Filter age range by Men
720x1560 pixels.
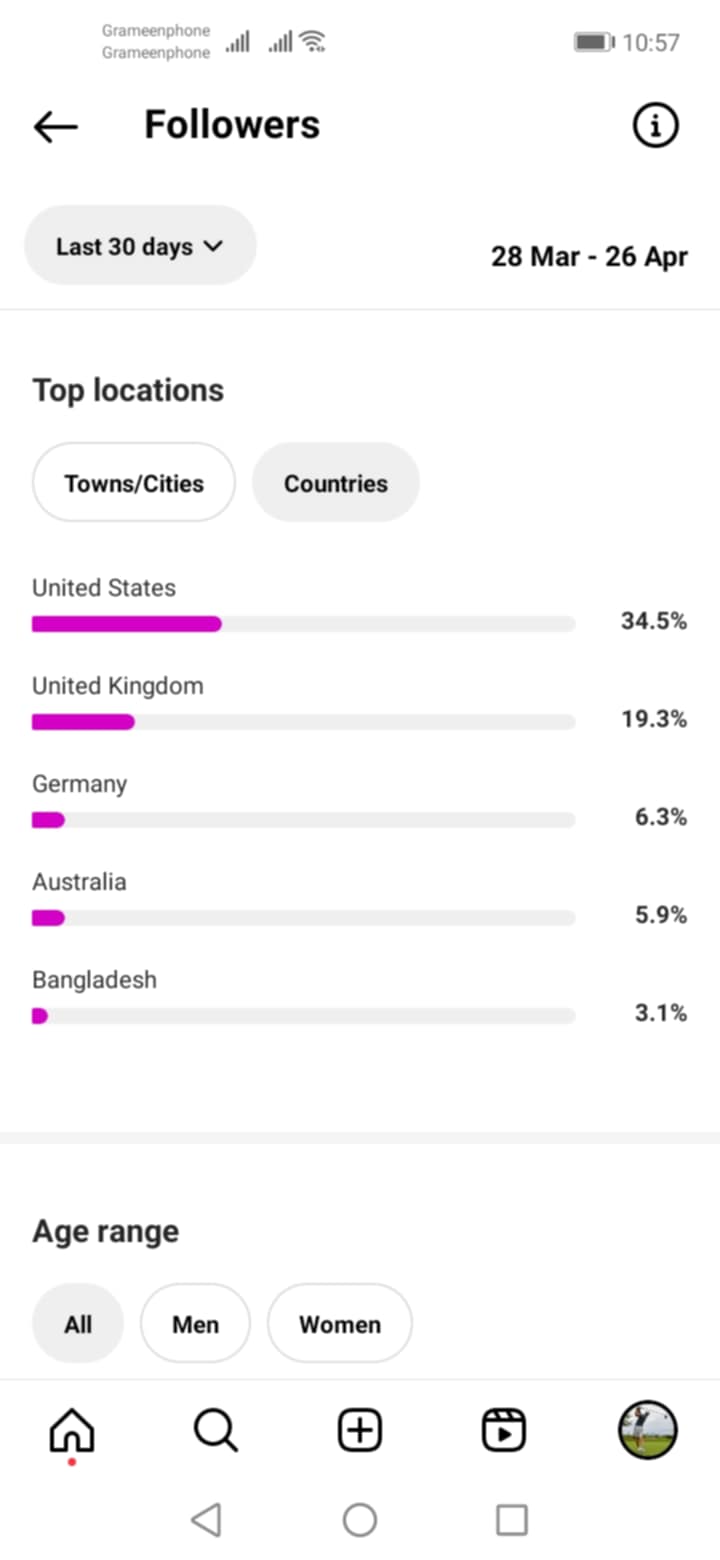tap(196, 1324)
